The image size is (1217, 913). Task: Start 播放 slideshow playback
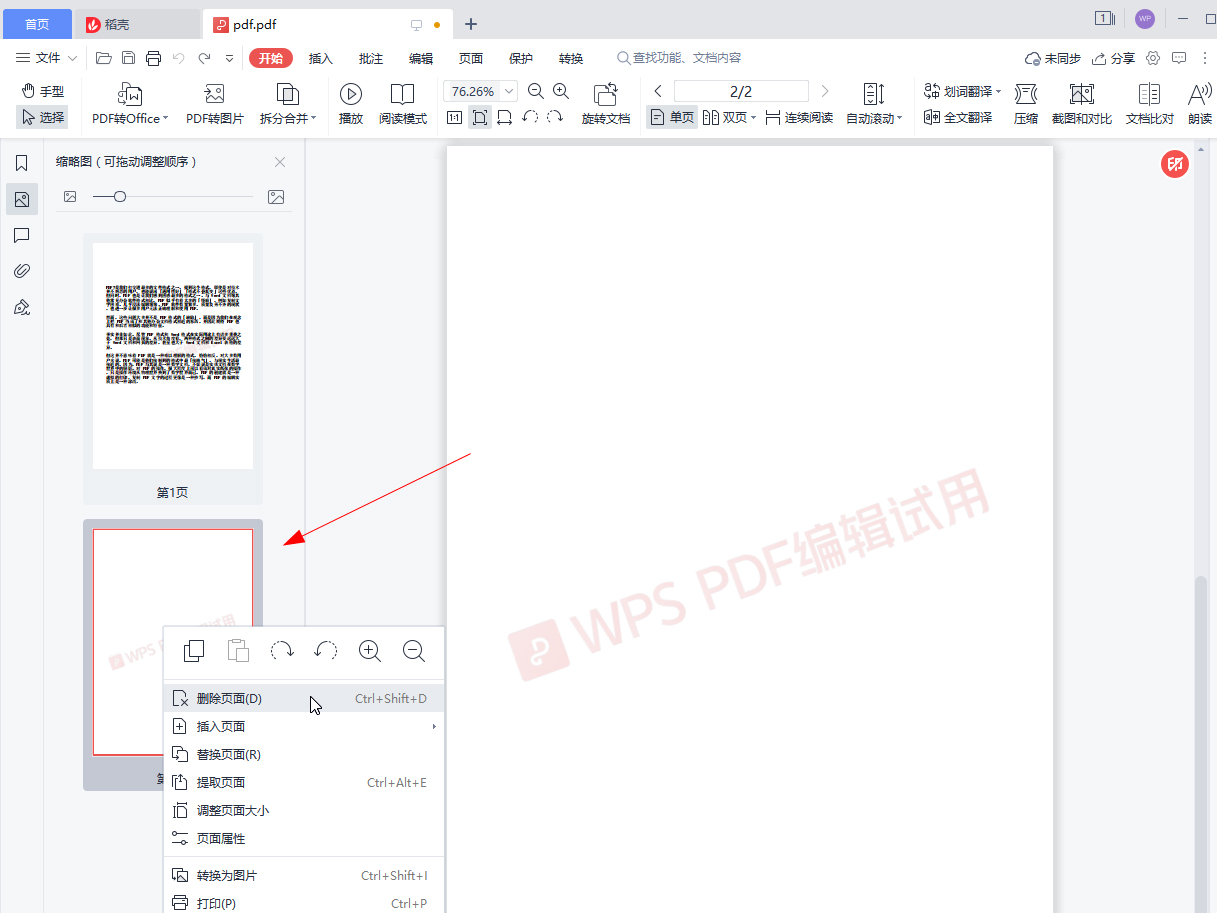coord(351,104)
